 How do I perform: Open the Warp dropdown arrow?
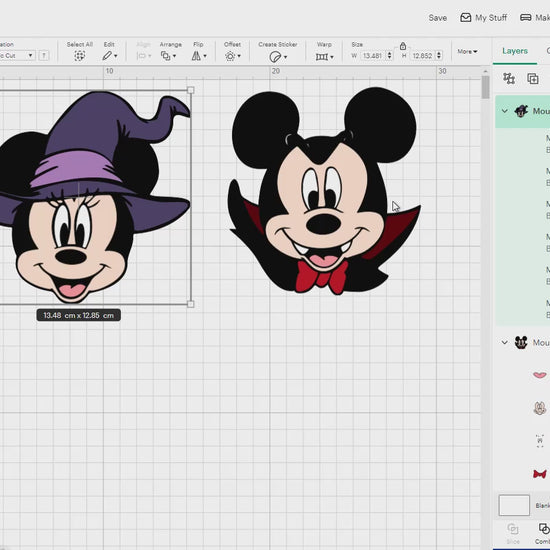(332, 57)
